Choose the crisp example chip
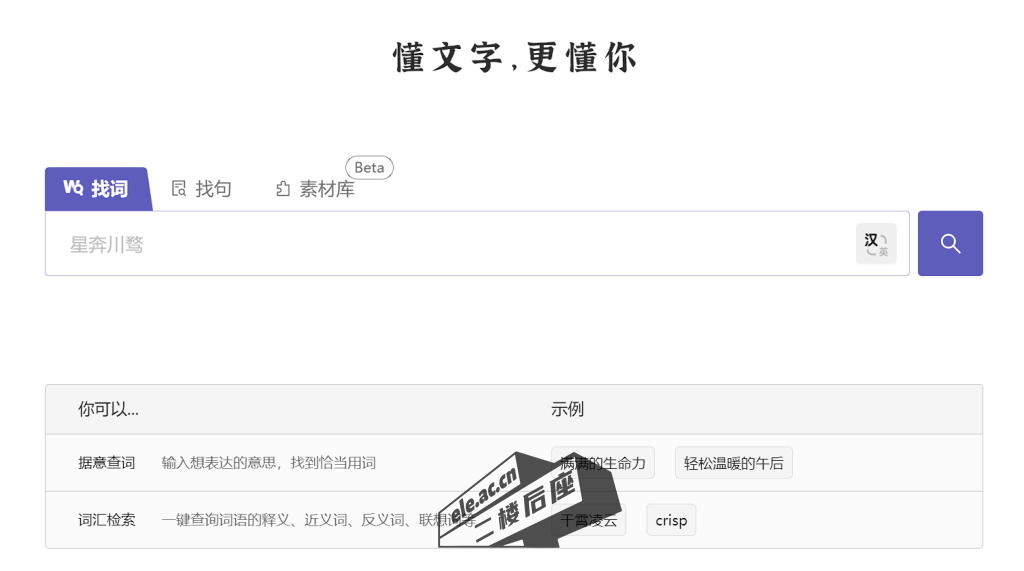 [671, 520]
